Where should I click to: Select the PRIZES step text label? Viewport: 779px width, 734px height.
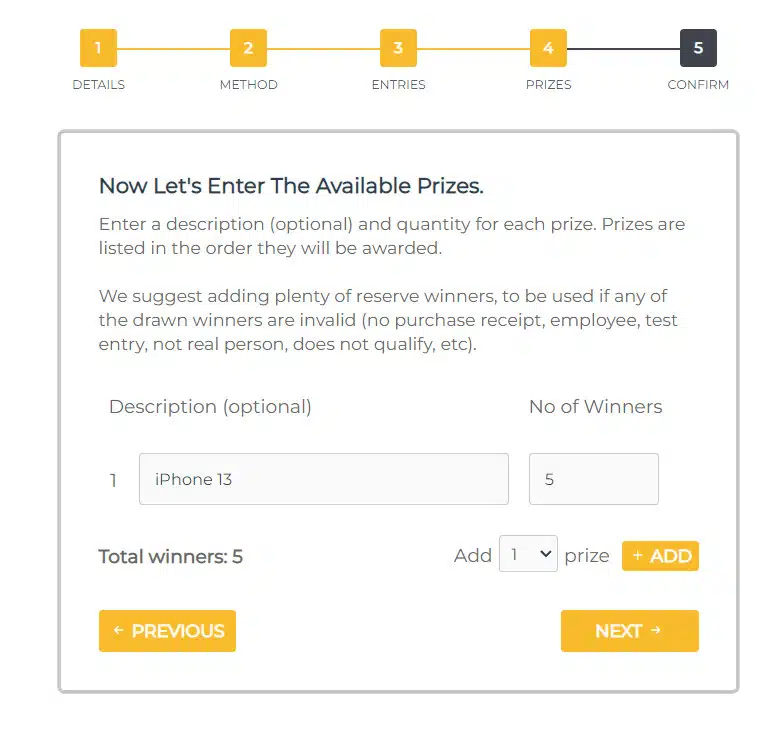click(x=548, y=85)
